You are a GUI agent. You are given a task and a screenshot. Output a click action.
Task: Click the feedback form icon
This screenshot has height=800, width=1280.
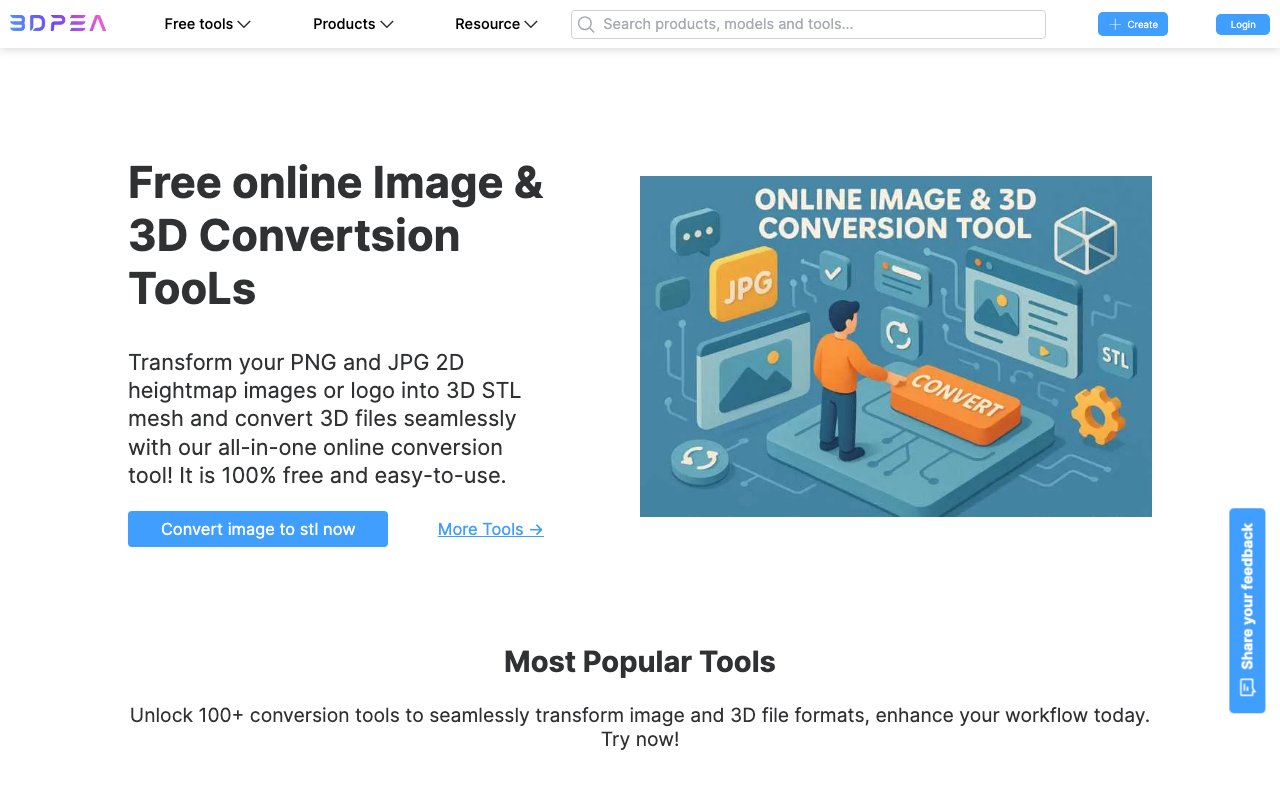click(x=1247, y=687)
